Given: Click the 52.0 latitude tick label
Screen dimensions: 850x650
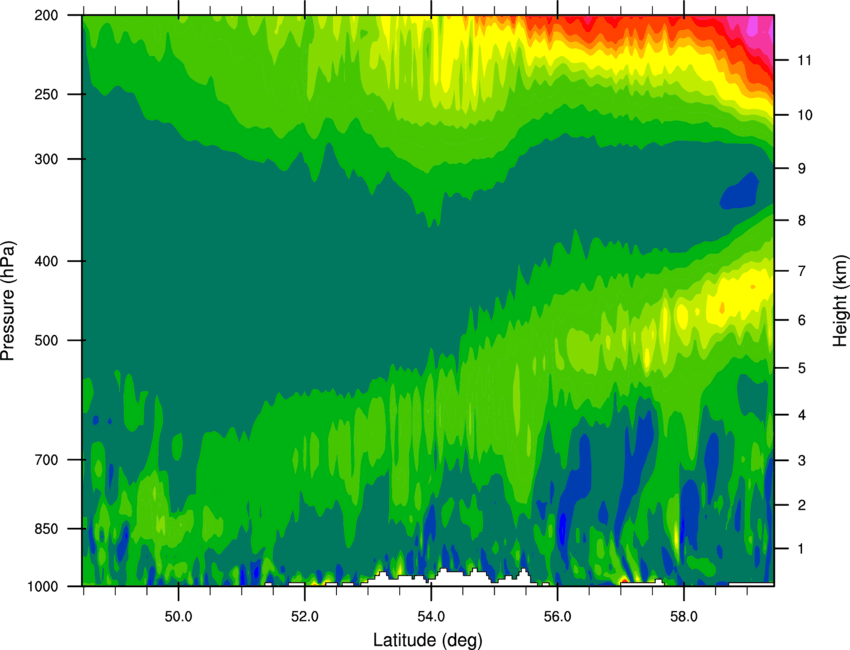Looking at the screenshot, I should pos(305,616).
